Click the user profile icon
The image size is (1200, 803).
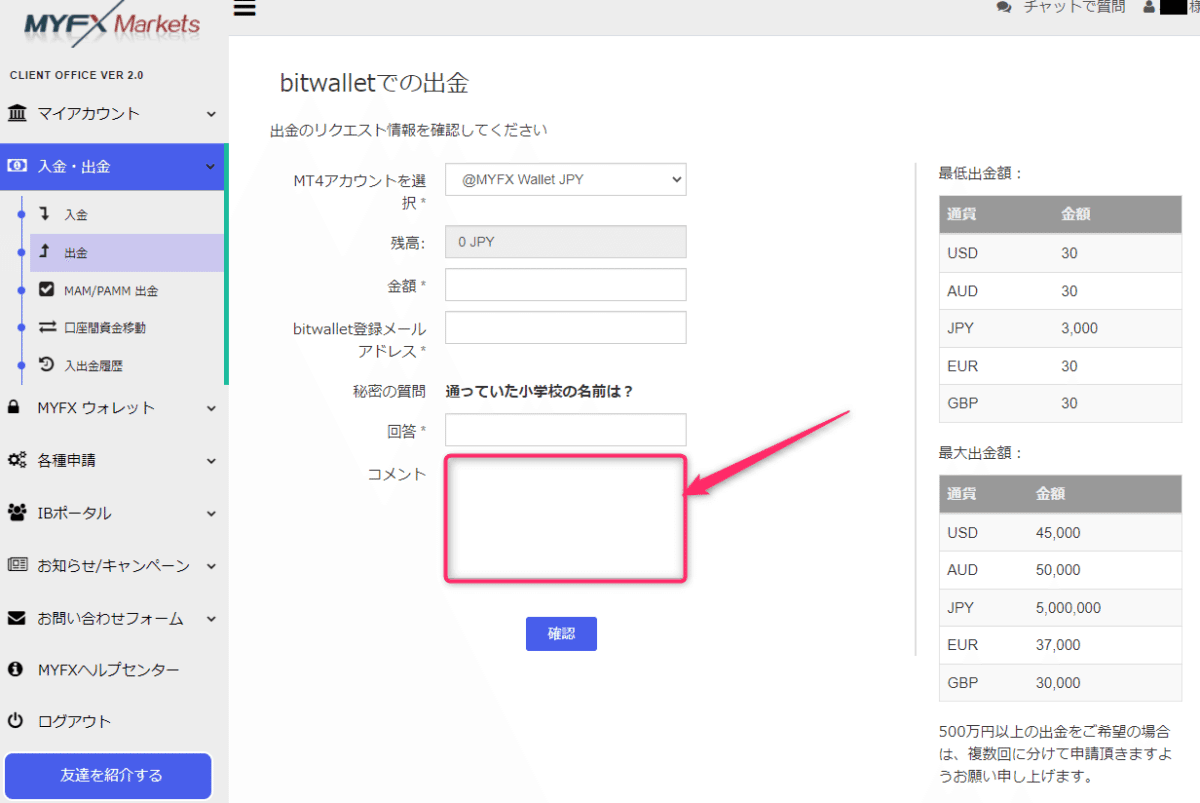(1149, 8)
